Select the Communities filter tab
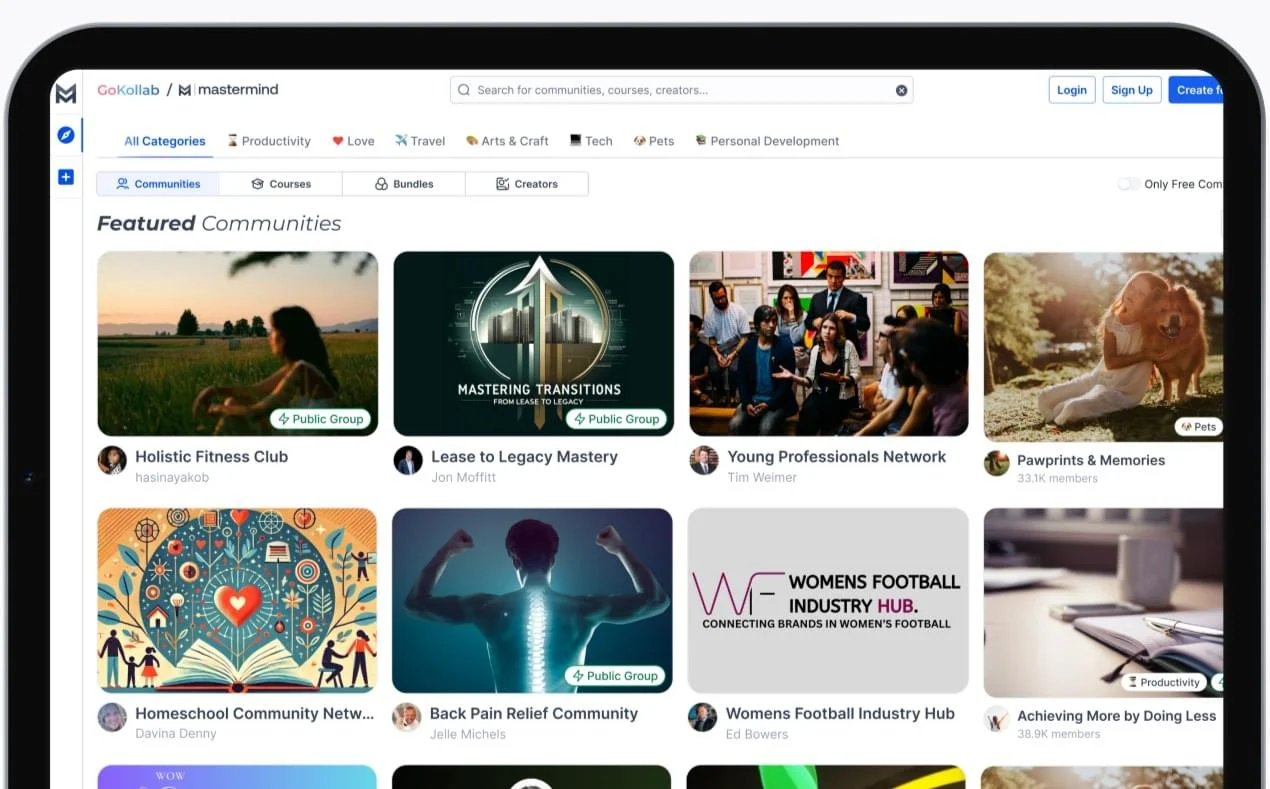 click(x=158, y=184)
